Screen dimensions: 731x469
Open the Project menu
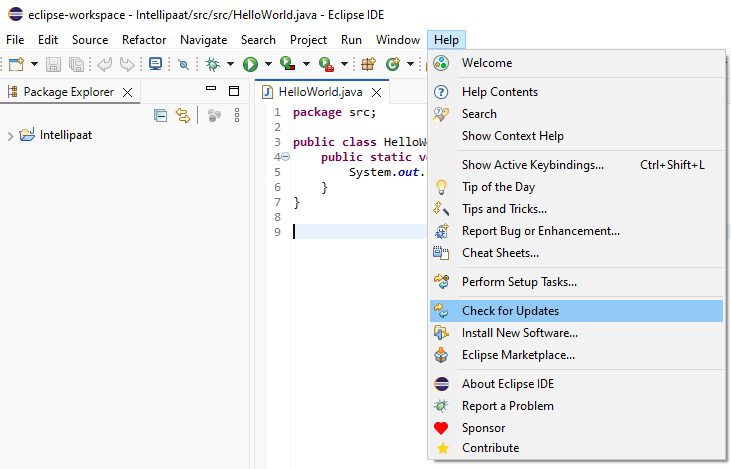(x=308, y=40)
